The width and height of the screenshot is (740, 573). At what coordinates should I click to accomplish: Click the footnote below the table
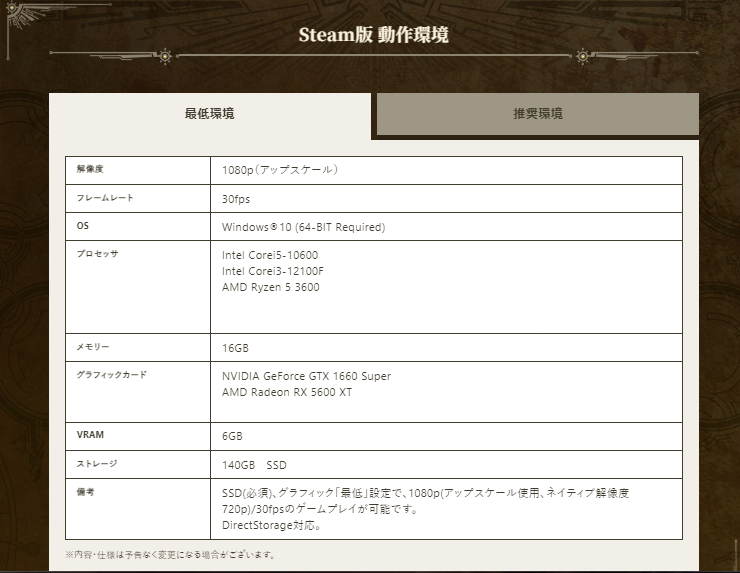coord(170,554)
